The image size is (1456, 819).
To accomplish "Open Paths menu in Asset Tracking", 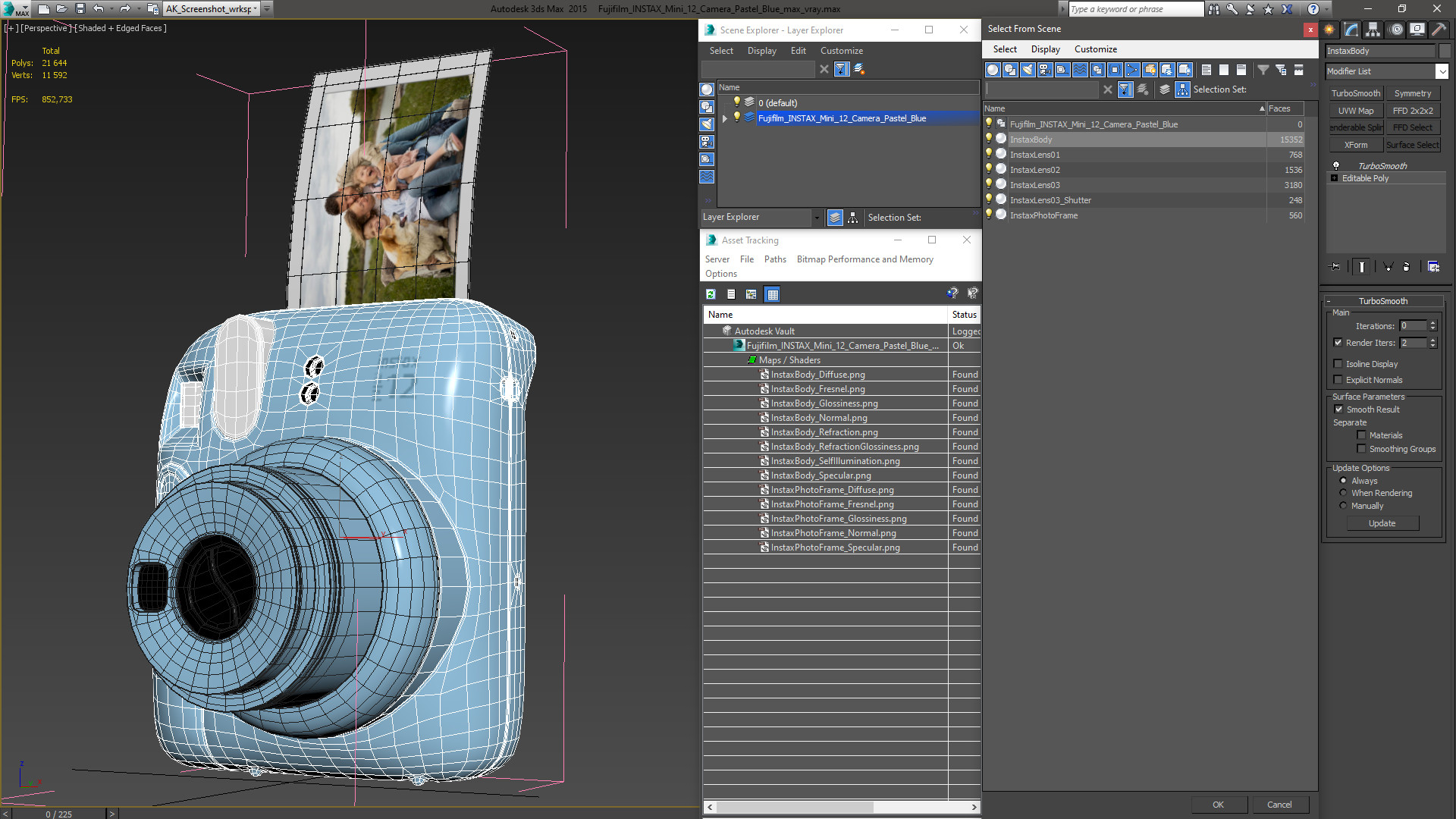I will [775, 259].
